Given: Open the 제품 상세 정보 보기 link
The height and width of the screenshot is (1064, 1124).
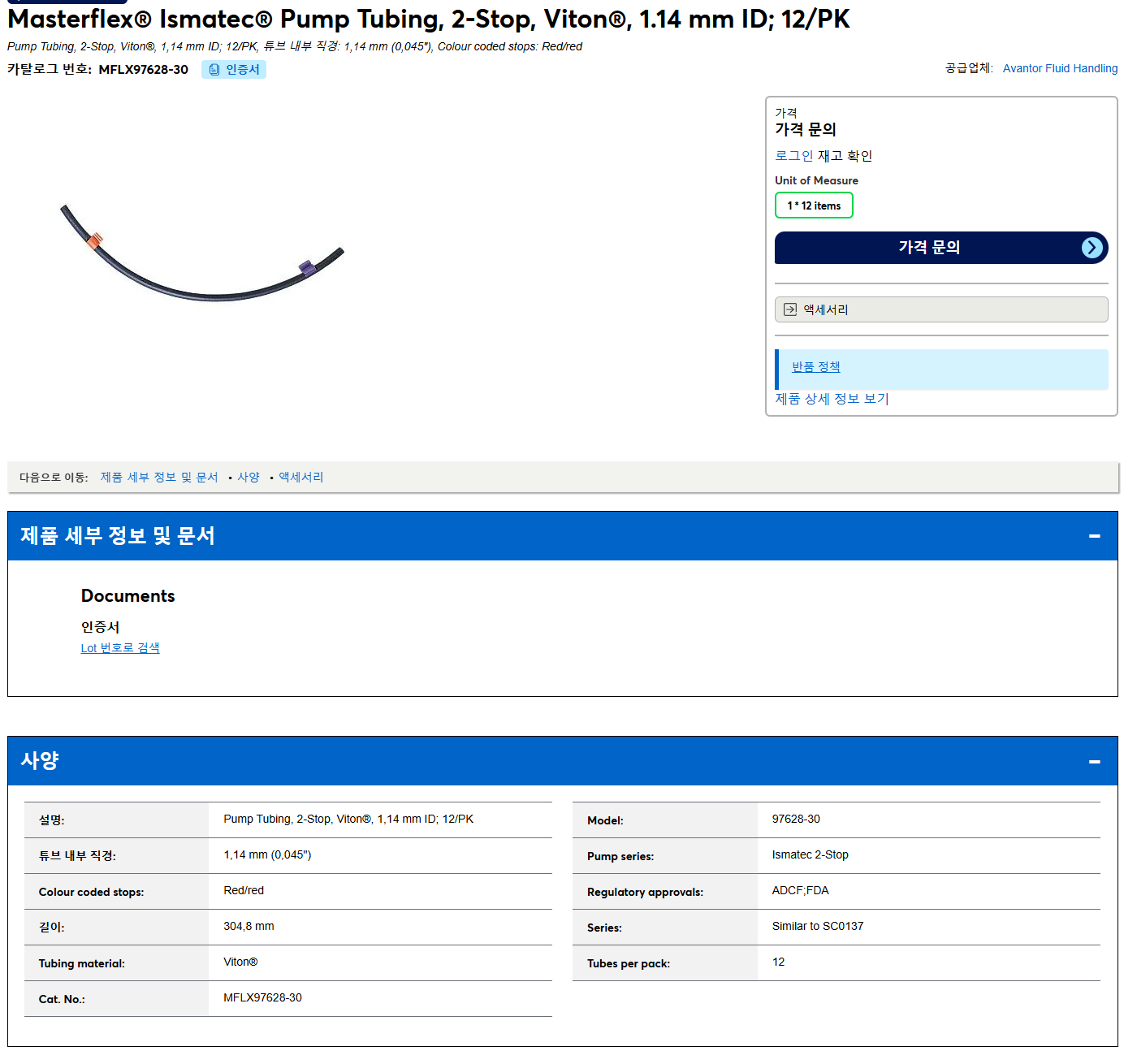Looking at the screenshot, I should (x=832, y=399).
